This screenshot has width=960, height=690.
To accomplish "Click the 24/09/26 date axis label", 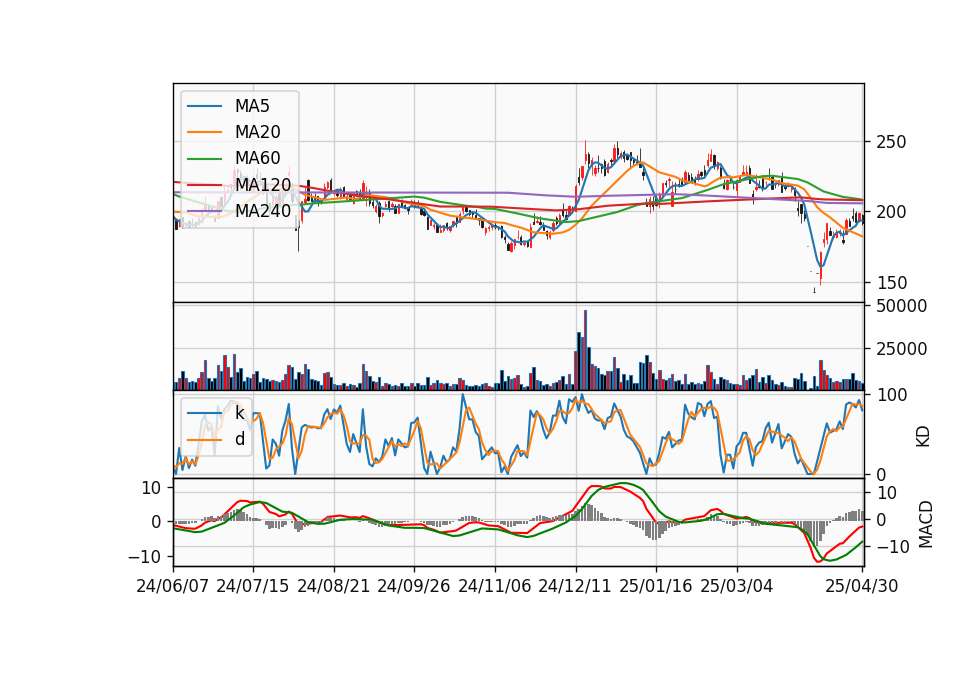I will point(413,586).
